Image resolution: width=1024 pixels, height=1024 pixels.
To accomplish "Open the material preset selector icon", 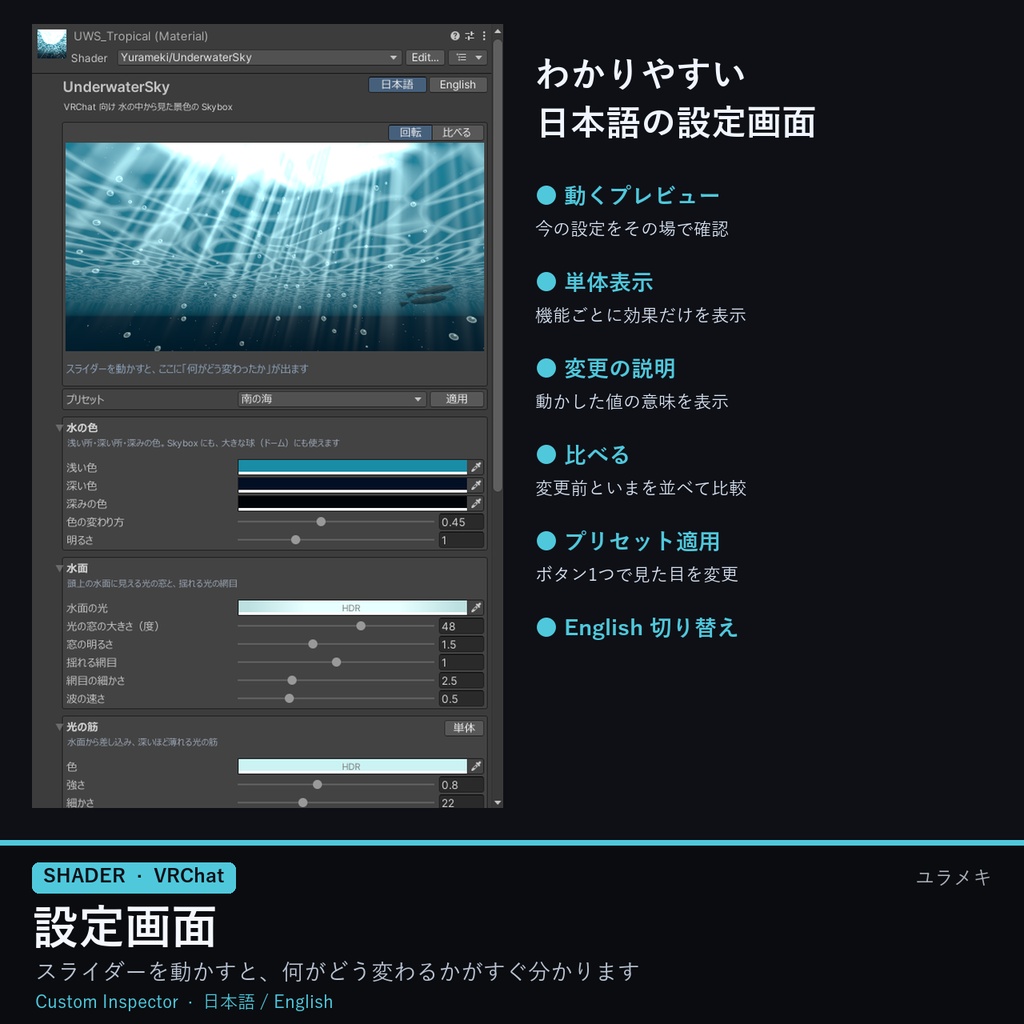I will click(x=470, y=36).
